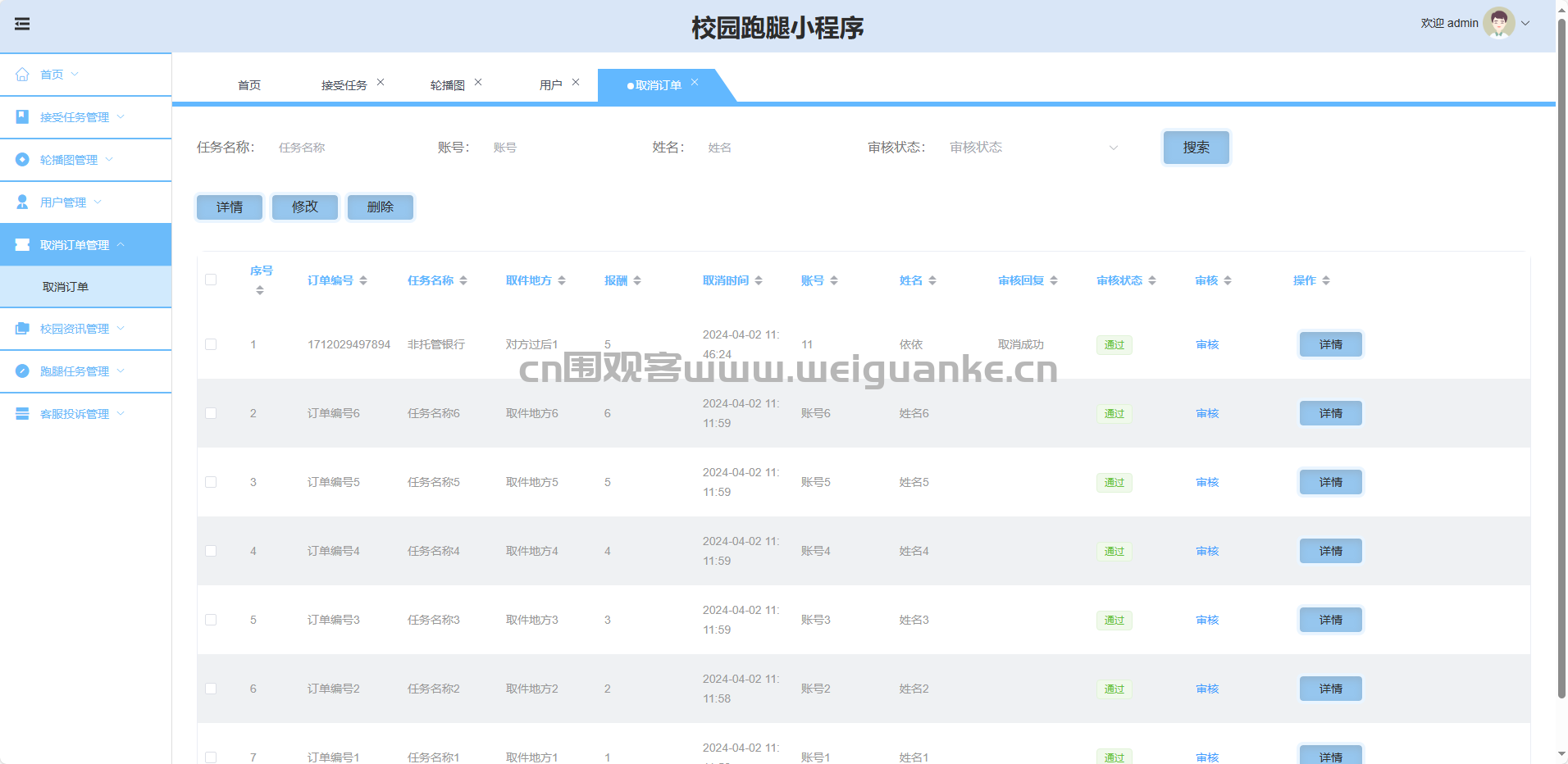Open the admin user dropdown arrow
1568x764 pixels.
1526,24
